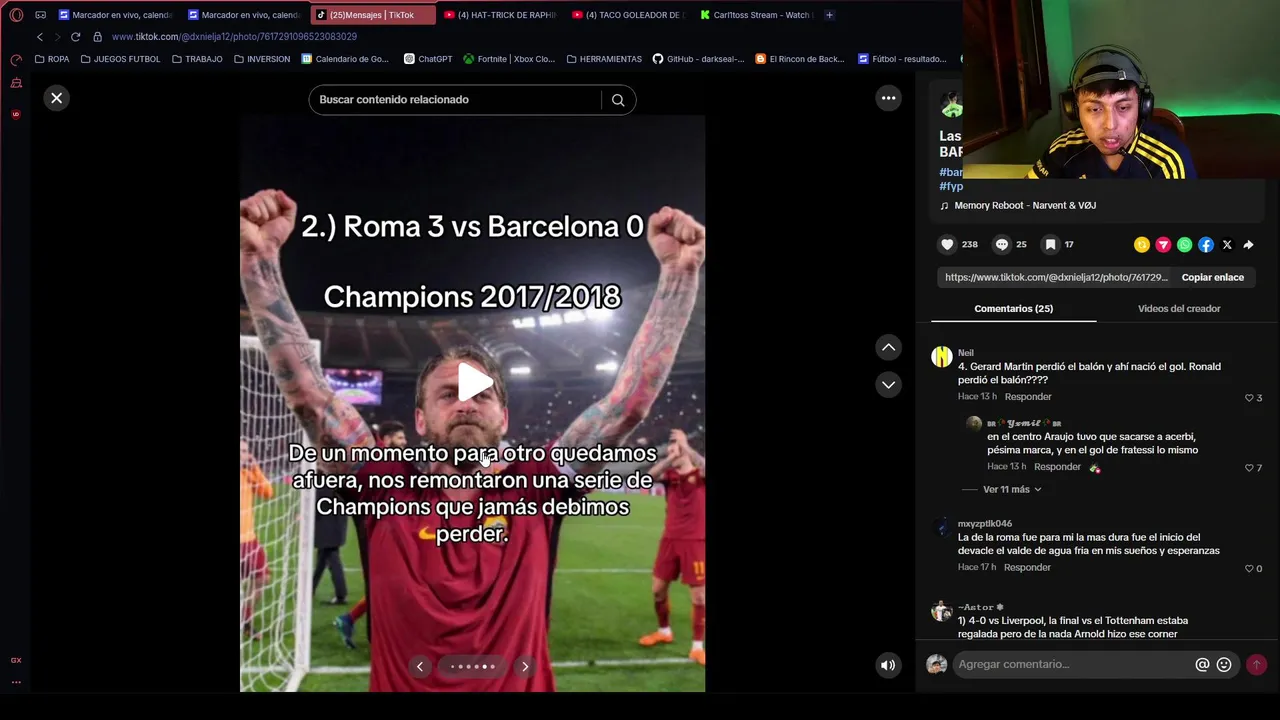The width and height of the screenshot is (1280, 720).
Task: Select the post URL text field
Action: coord(1056,277)
